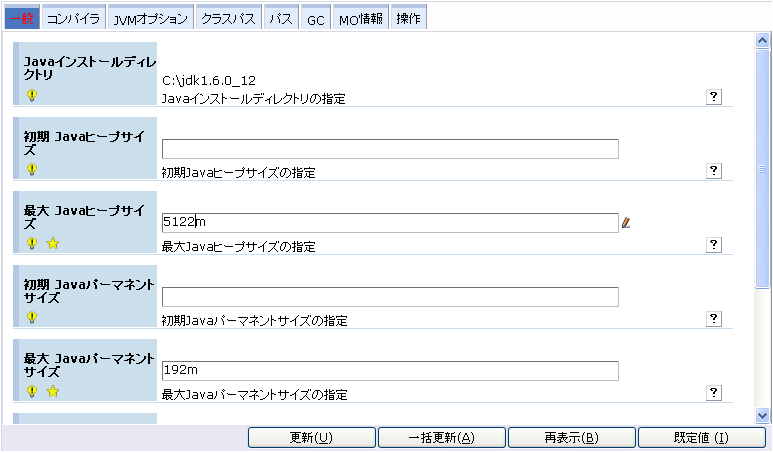Click the scrollbar down arrow
Viewport: 773px width, 453px height.
point(763,414)
